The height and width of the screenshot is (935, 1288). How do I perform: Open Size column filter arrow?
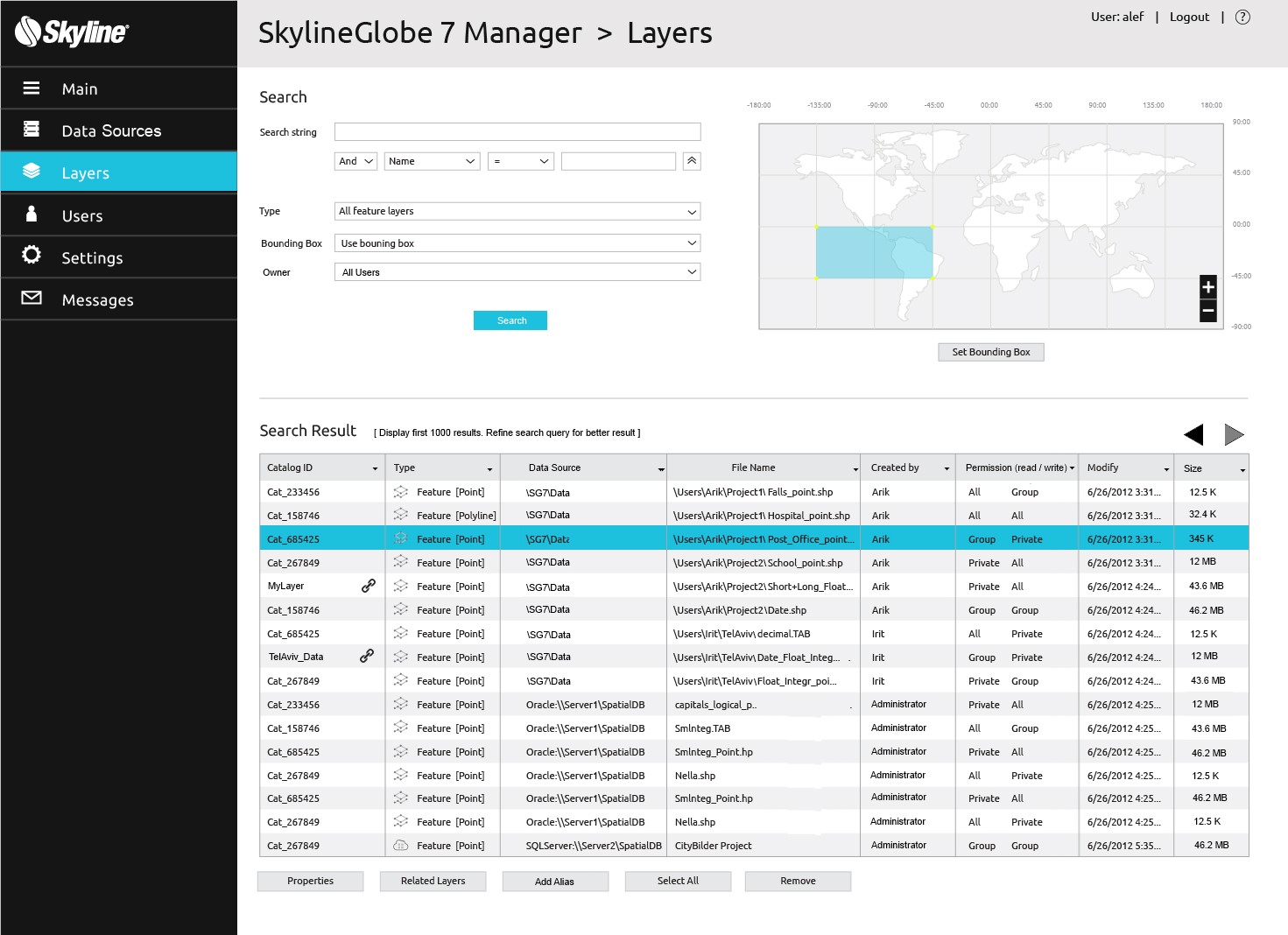[1242, 470]
